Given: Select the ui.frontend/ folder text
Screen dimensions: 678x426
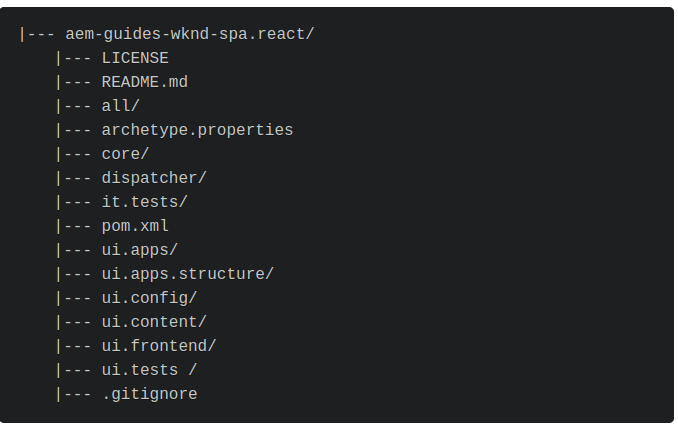Looking at the screenshot, I should coord(159,346).
